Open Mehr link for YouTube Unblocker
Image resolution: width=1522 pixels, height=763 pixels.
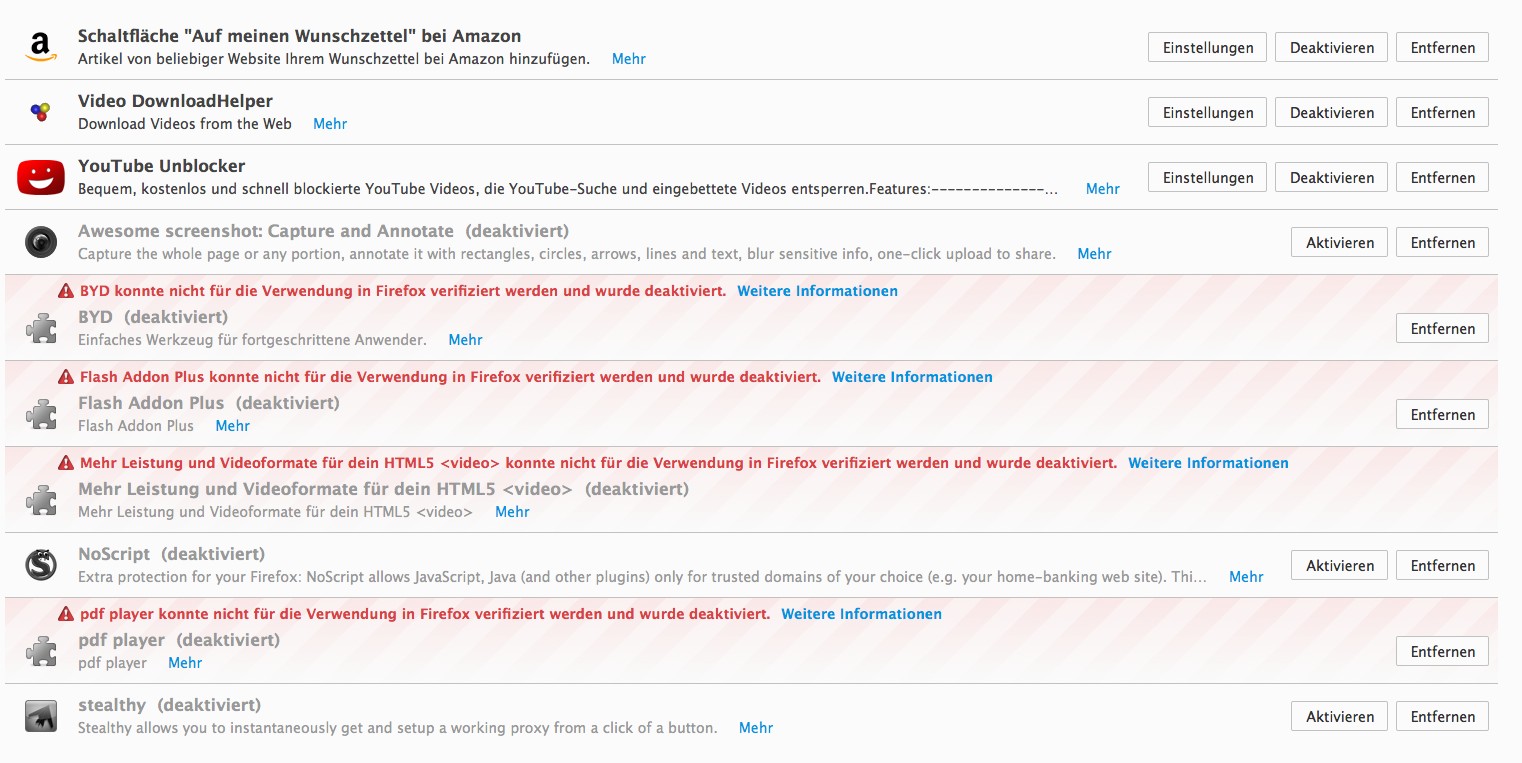1103,189
